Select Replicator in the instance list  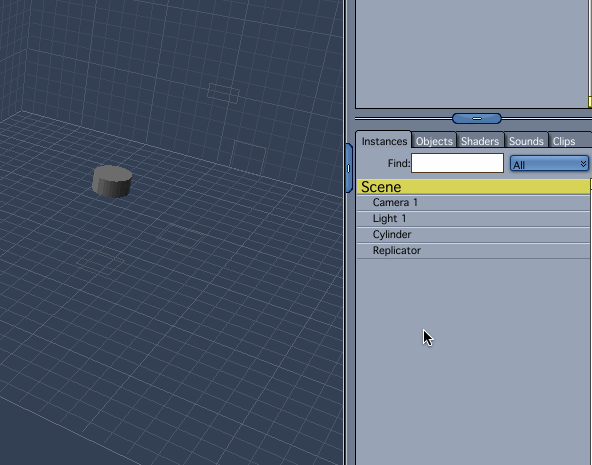pos(473,251)
